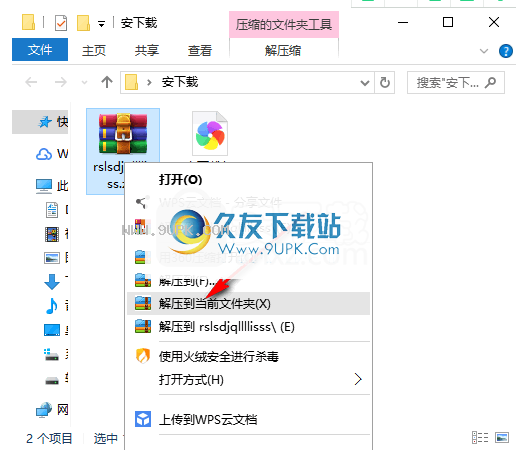Switch to the 共享 ribbon tab
Viewport: 516px width, 465px height.
[x=147, y=50]
